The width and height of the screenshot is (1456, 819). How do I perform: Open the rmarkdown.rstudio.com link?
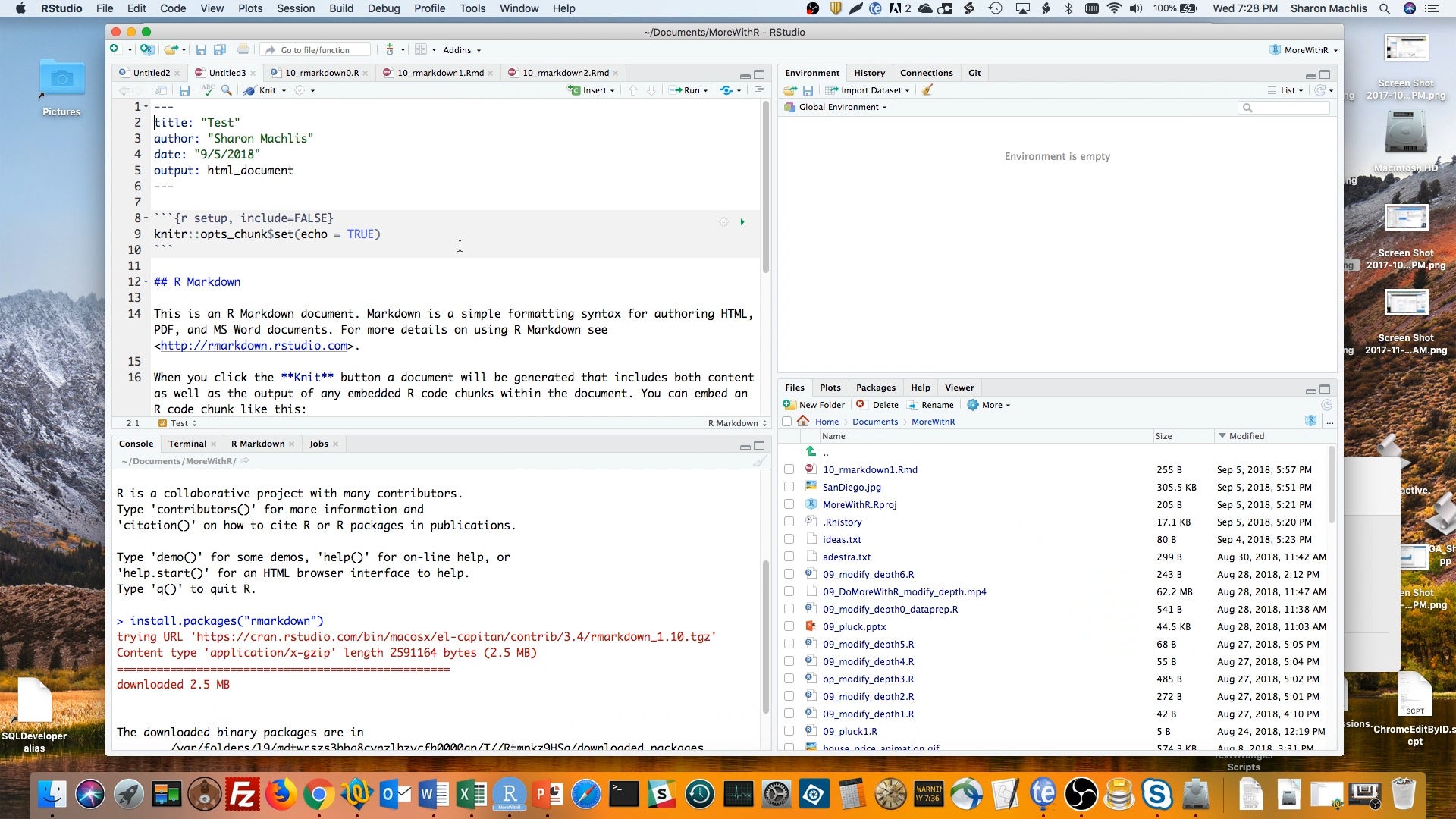point(254,346)
